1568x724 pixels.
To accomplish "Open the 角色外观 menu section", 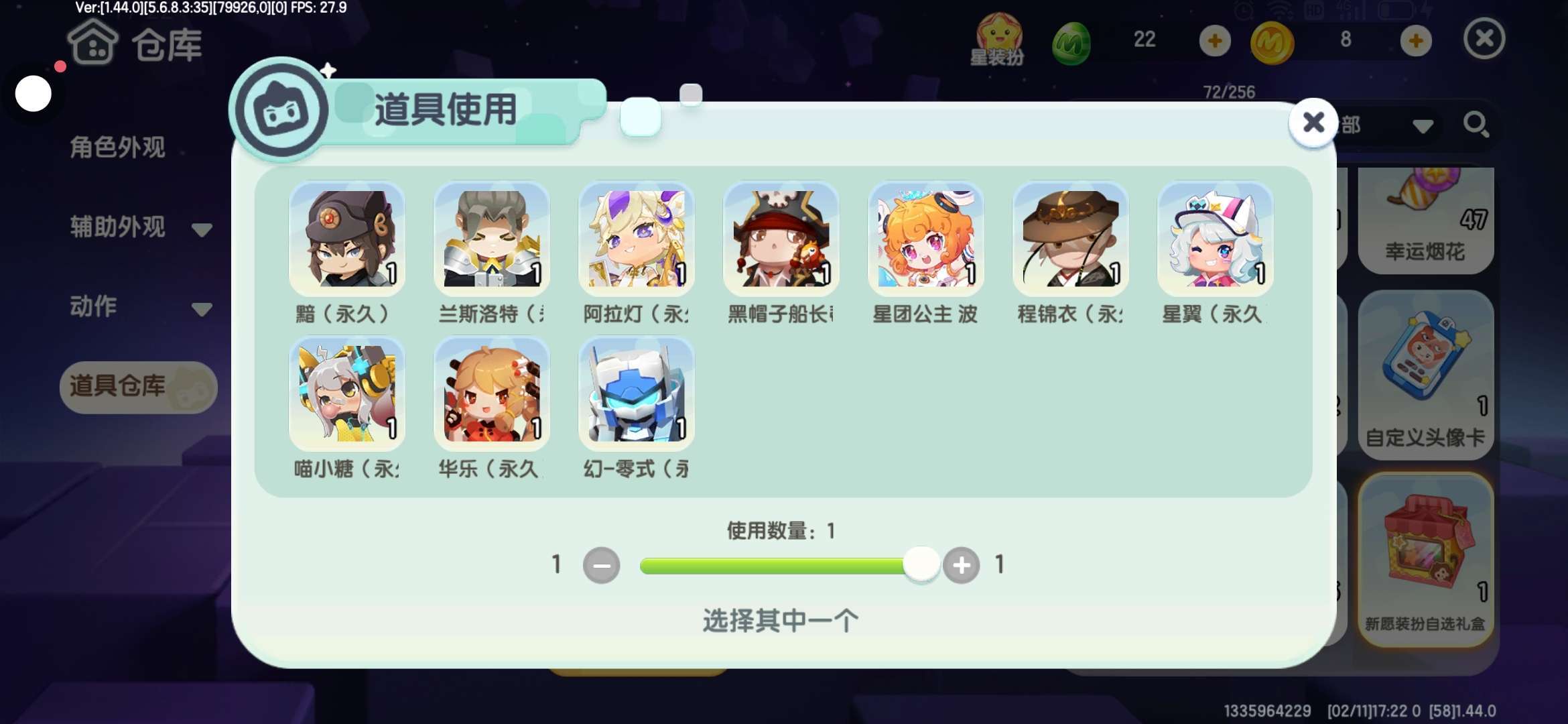I will (117, 147).
